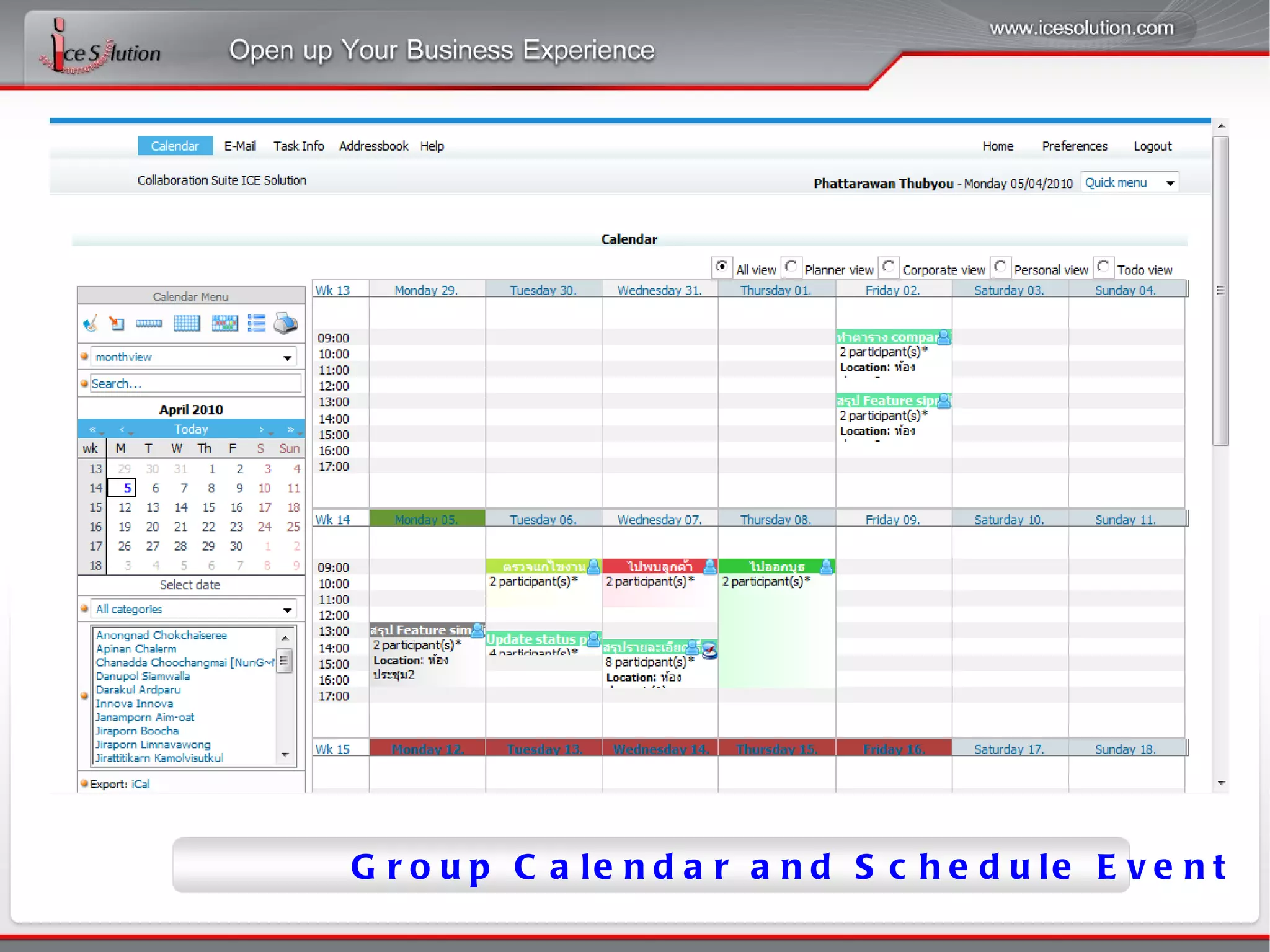Open Thursday 08 day header
The height and width of the screenshot is (952, 1270).
(x=776, y=520)
